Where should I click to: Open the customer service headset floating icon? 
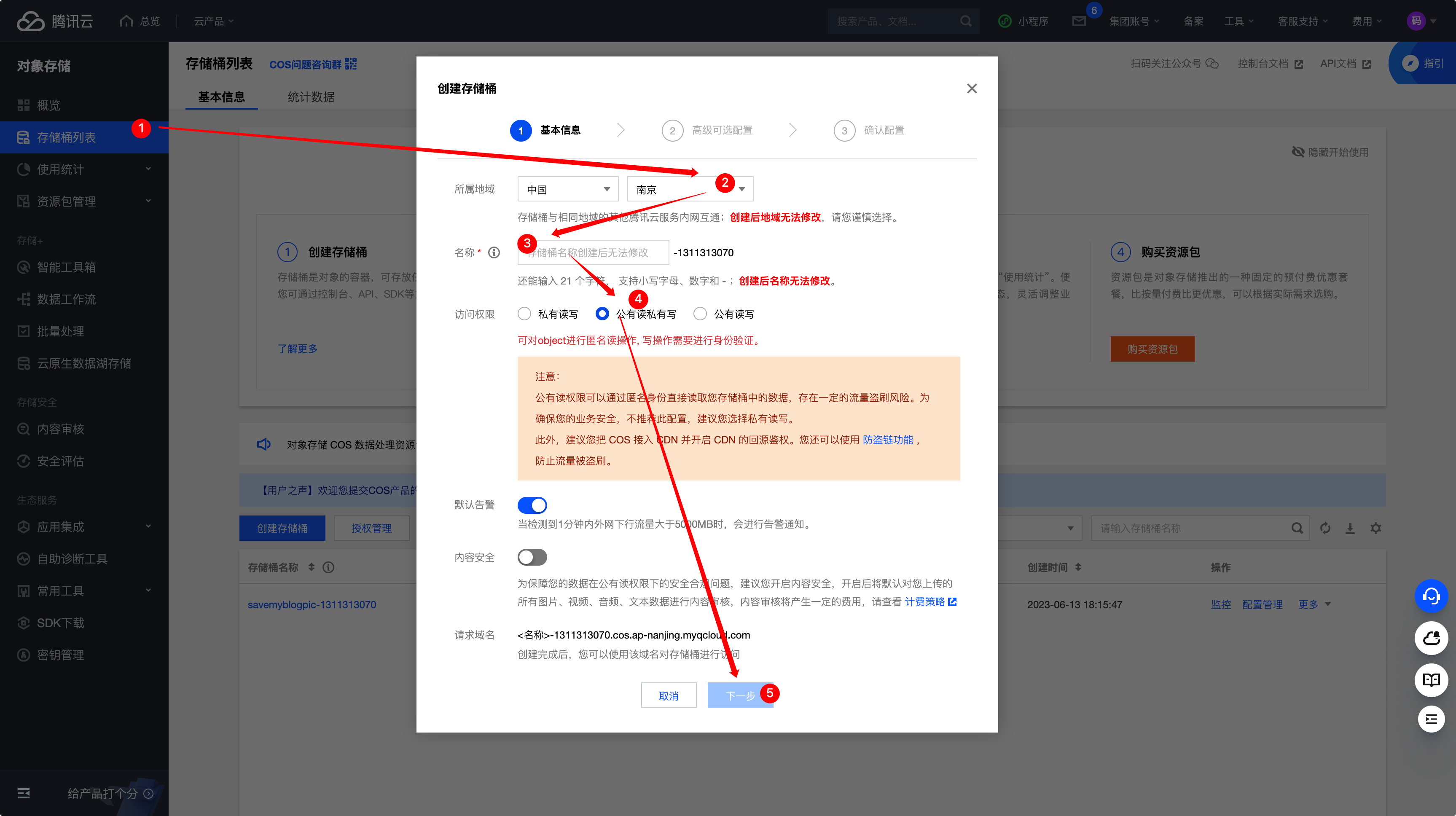pos(1431,596)
